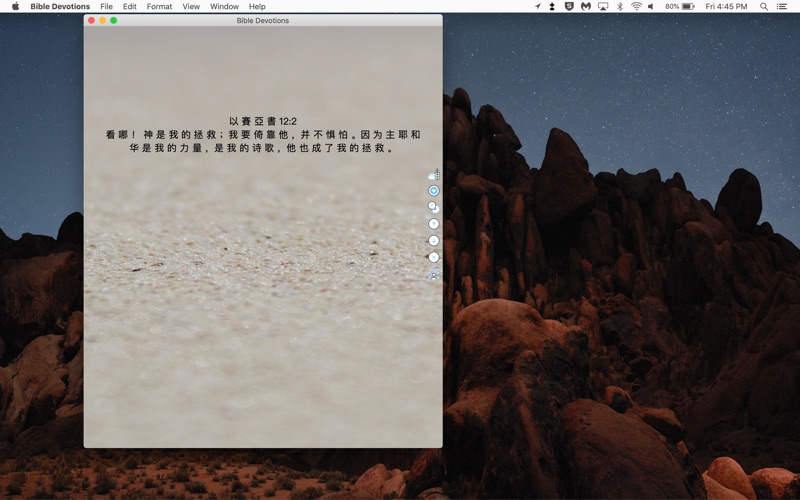Click the battery status indicator
The image size is (800, 500).
683,6
